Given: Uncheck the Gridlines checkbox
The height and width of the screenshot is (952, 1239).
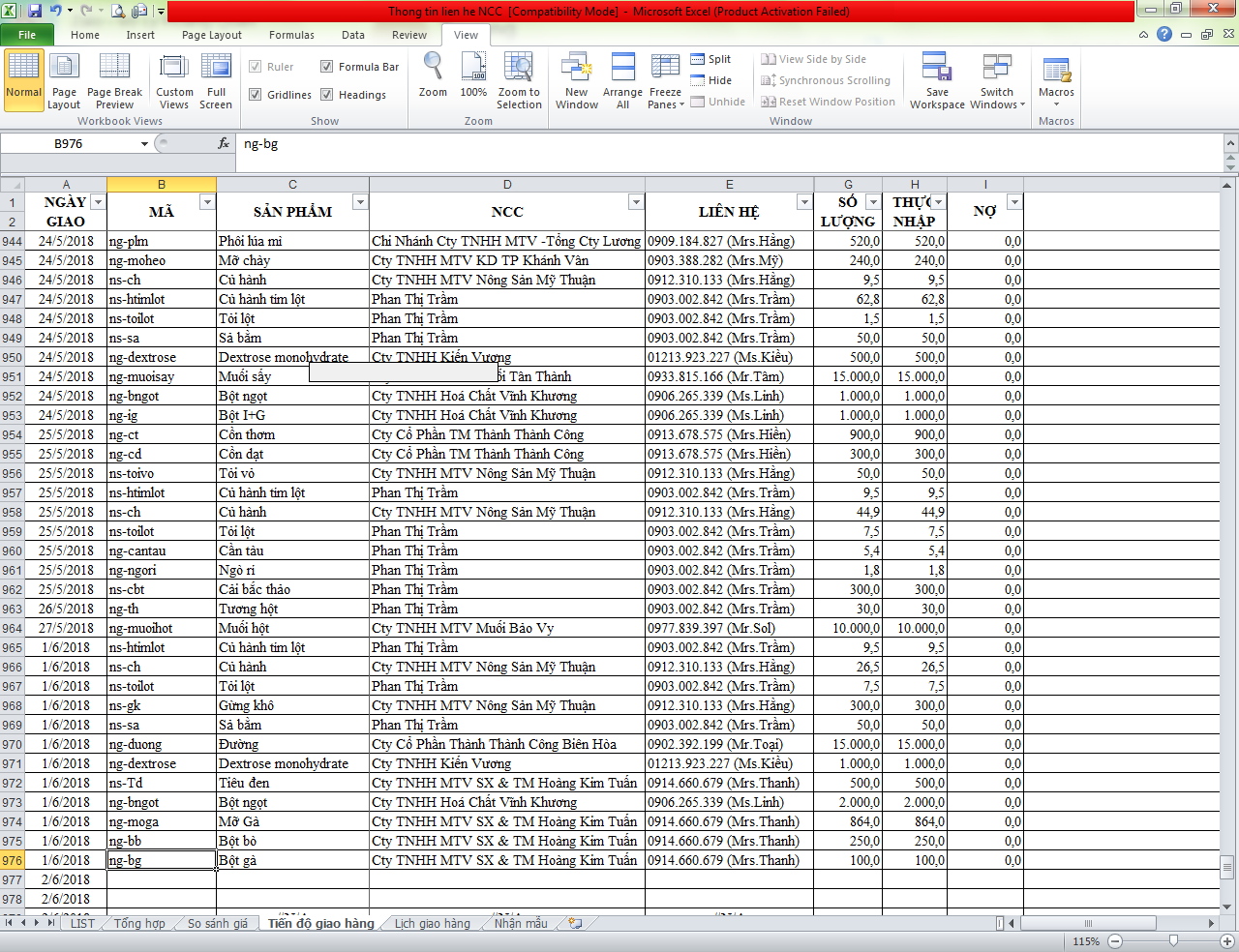Looking at the screenshot, I should tap(256, 95).
